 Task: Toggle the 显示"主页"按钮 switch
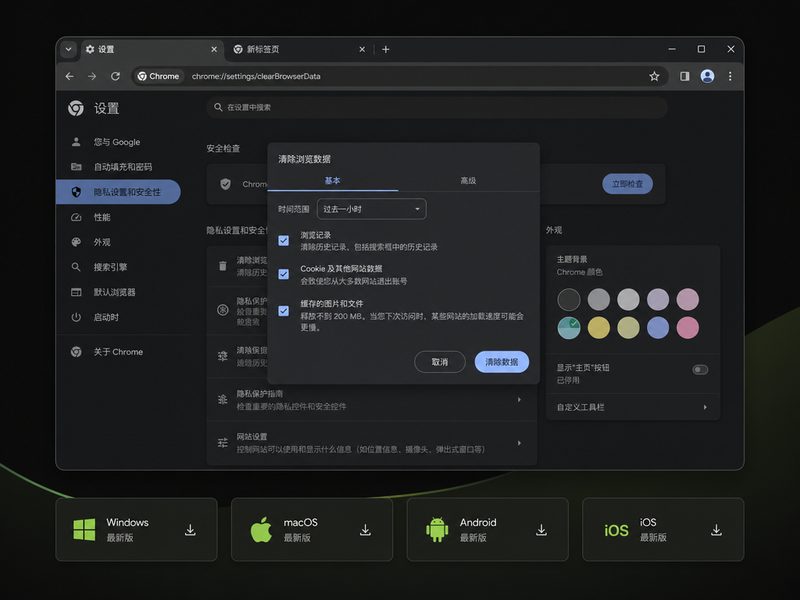700,369
